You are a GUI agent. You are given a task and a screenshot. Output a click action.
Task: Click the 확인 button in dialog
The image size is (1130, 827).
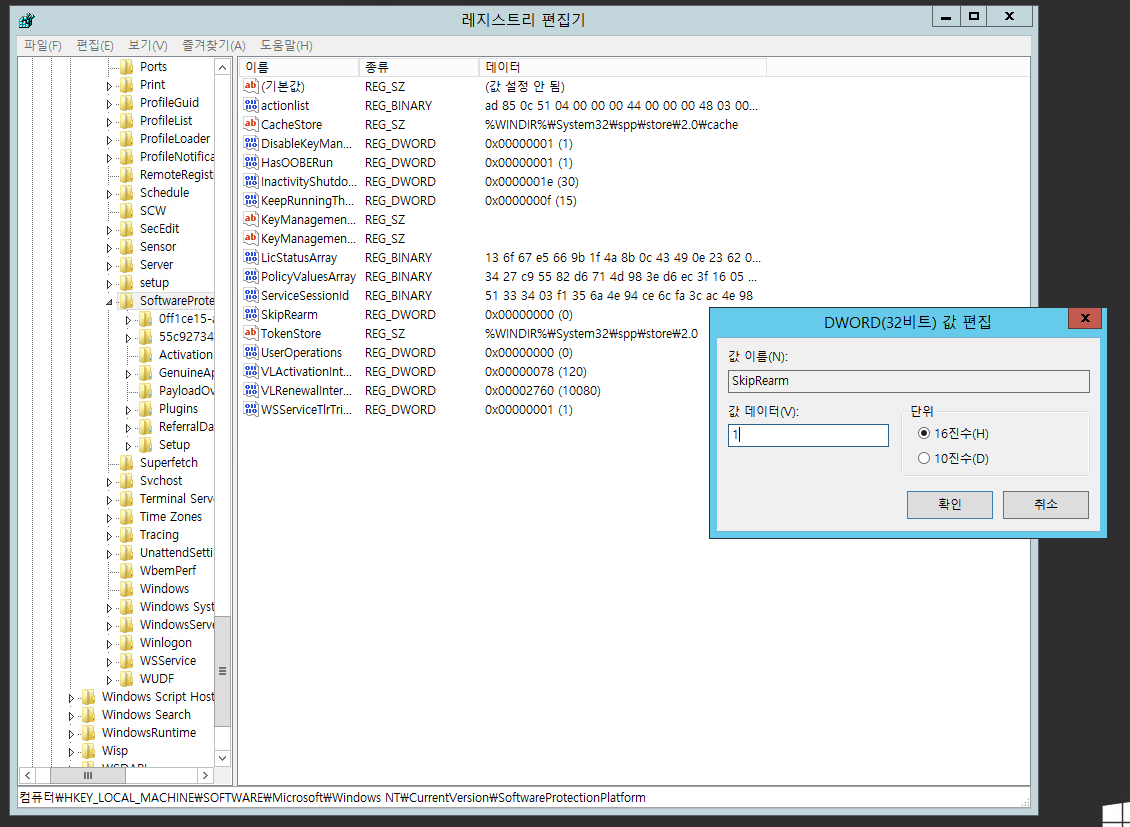pyautogui.click(x=949, y=505)
